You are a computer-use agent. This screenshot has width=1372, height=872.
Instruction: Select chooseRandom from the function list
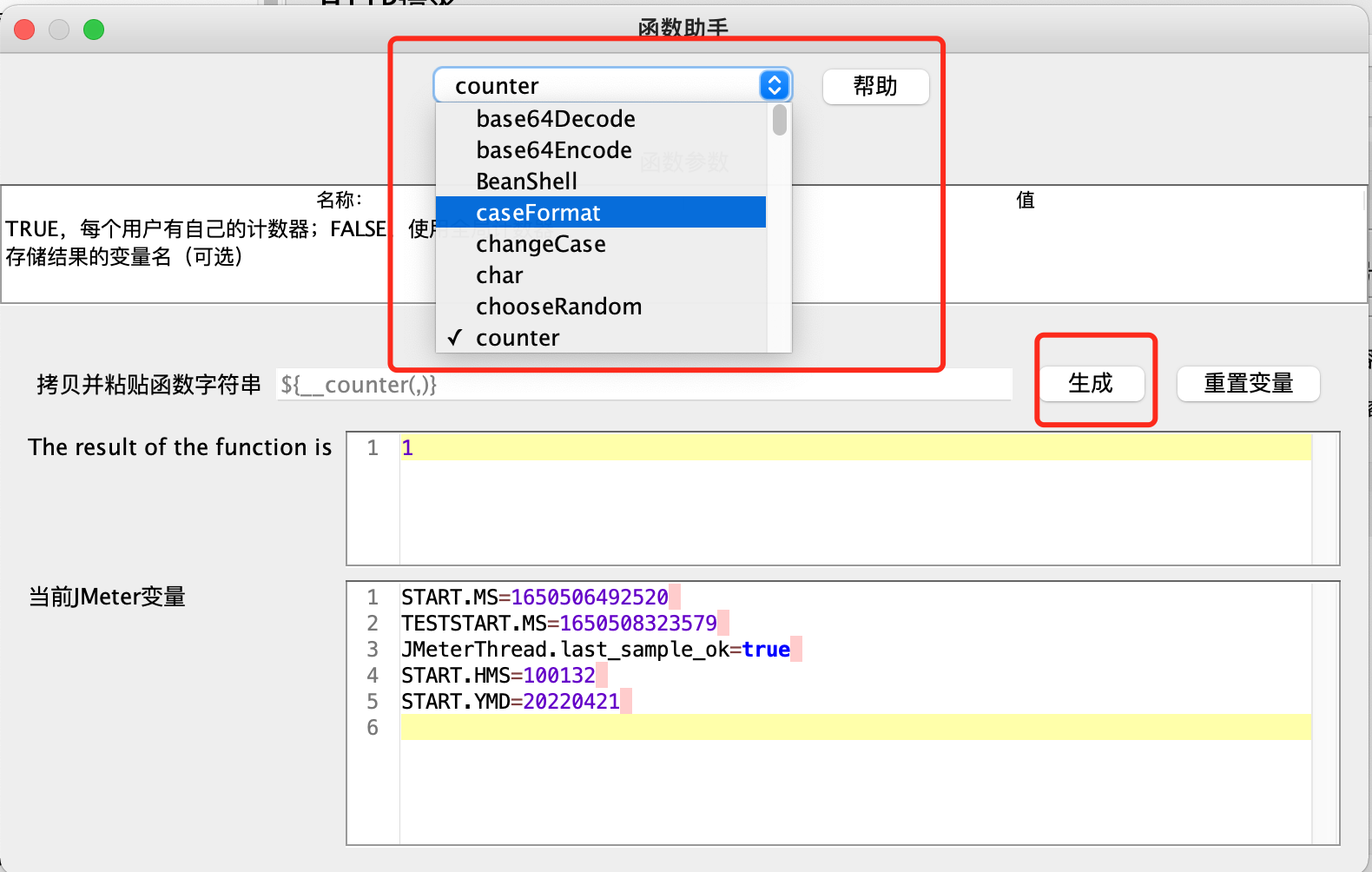(x=601, y=307)
